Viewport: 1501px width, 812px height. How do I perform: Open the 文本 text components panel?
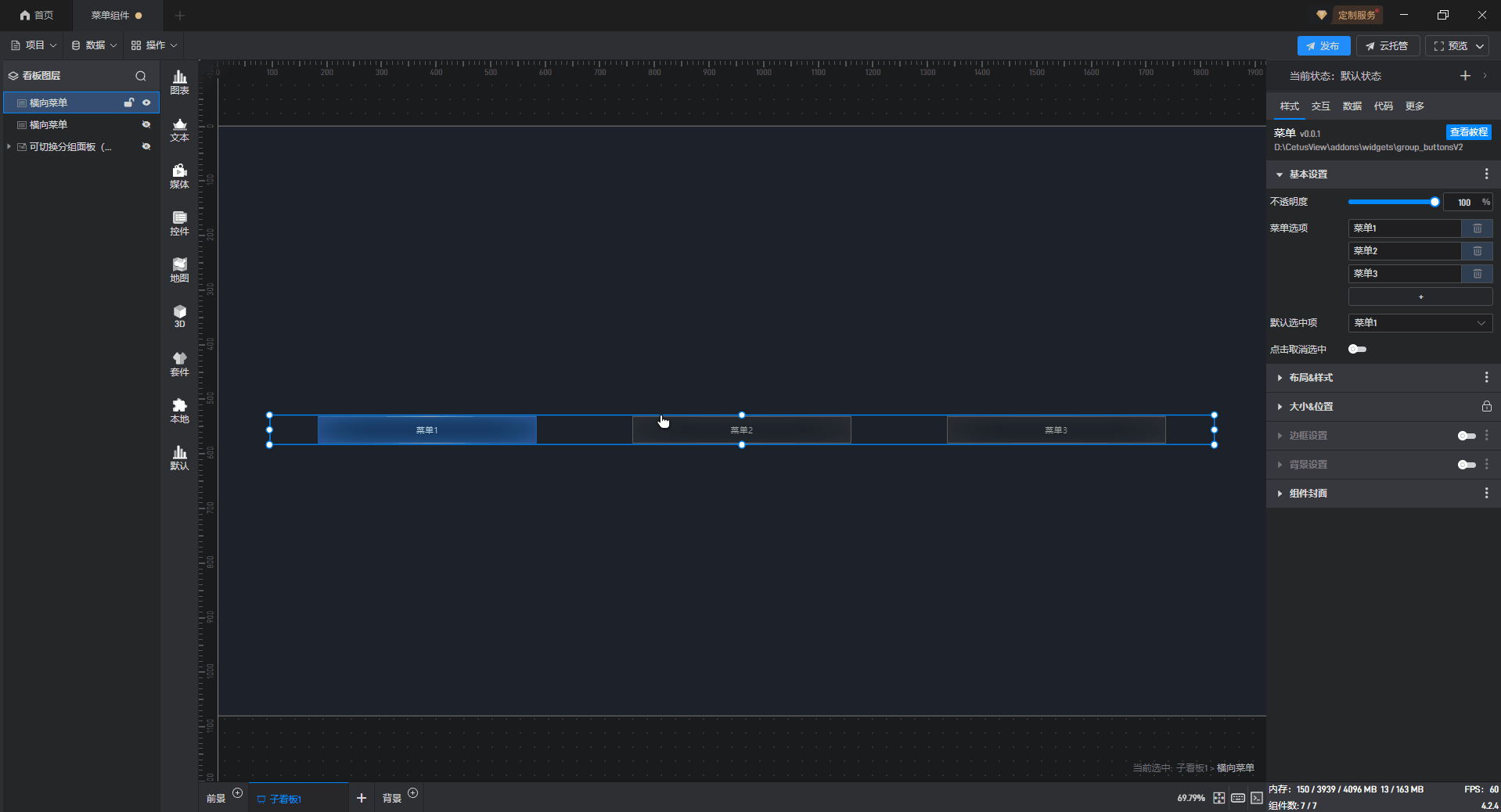click(x=179, y=129)
